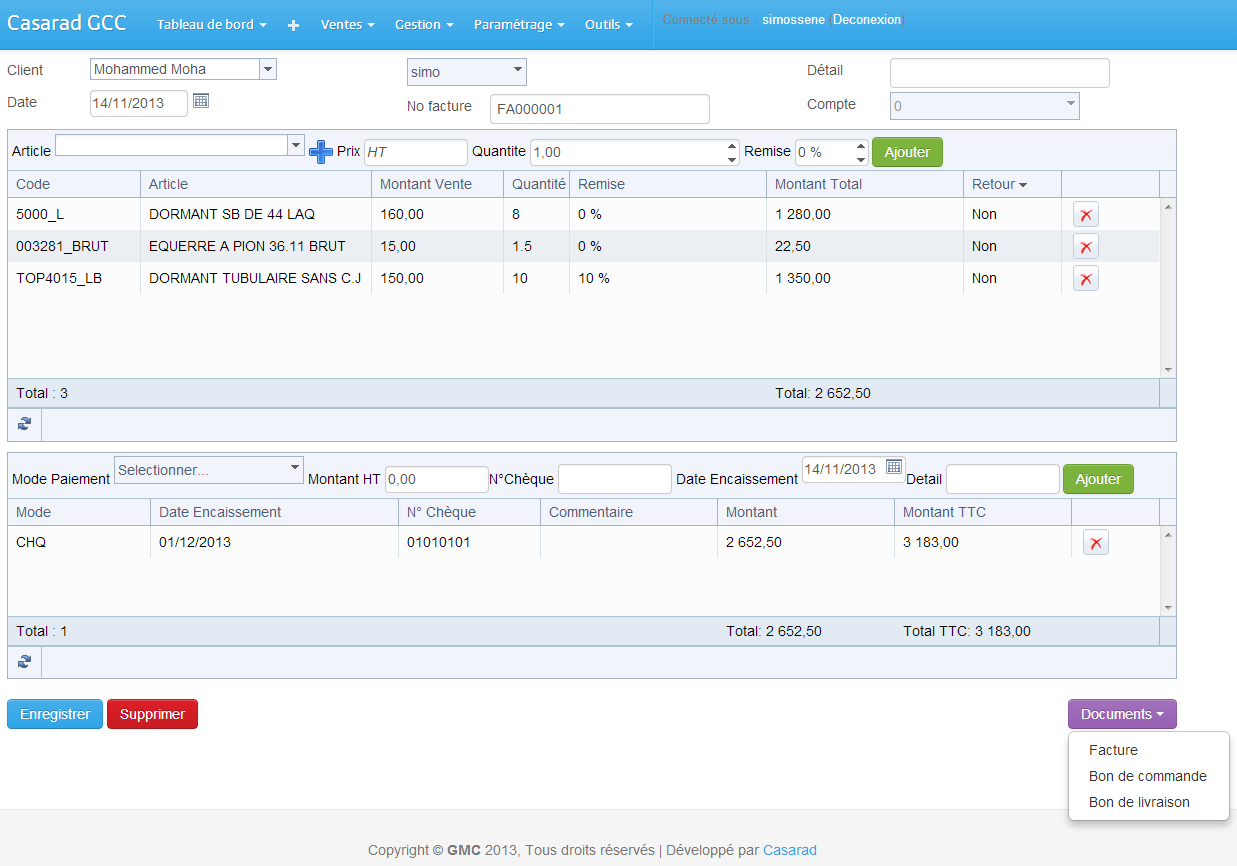The image size is (1237, 866).
Task: Click the blue plus icon beside Article
Action: 321,151
